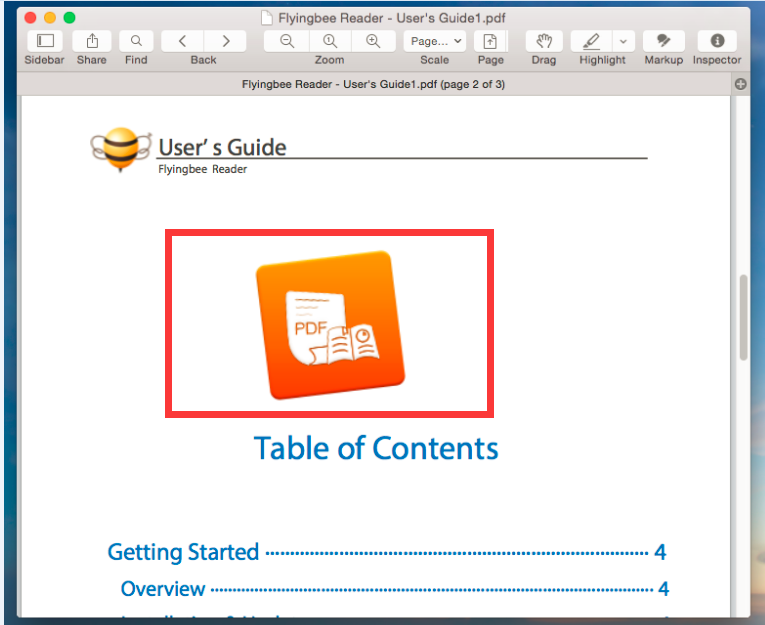Show the Inspector info panel
This screenshot has width=765, height=625.
point(717,41)
